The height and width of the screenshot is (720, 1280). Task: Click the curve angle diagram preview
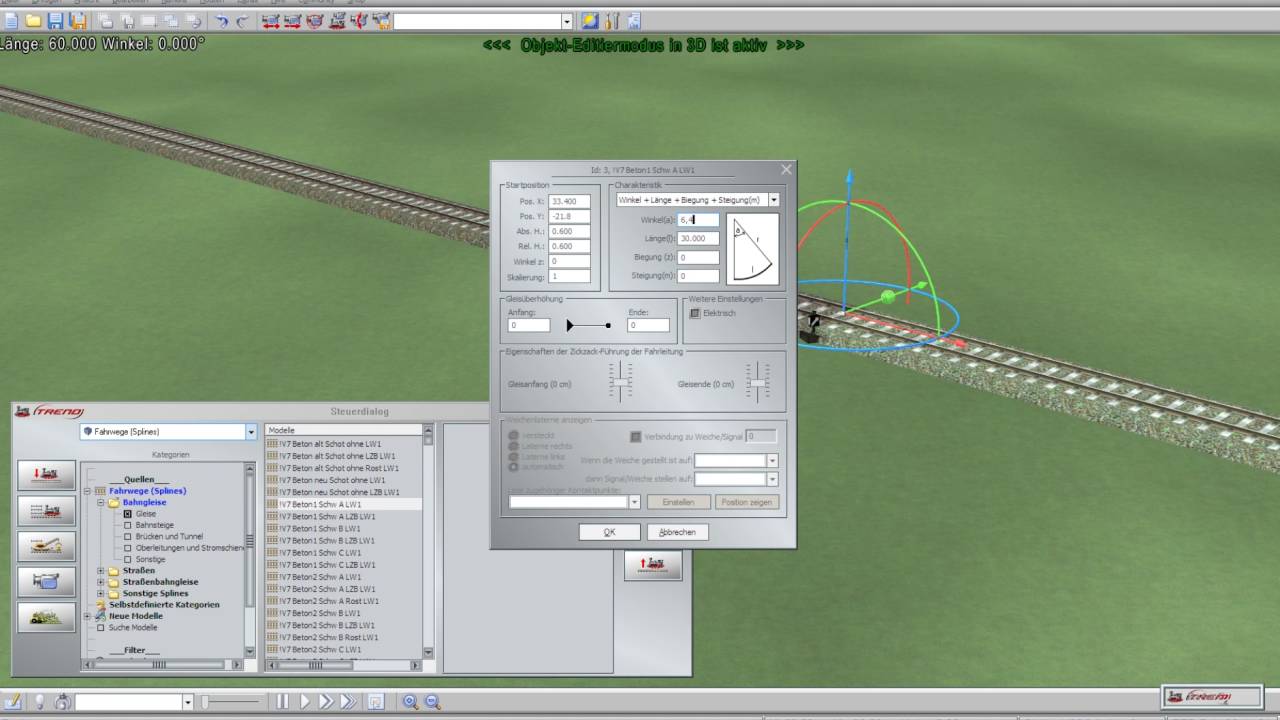(x=752, y=249)
